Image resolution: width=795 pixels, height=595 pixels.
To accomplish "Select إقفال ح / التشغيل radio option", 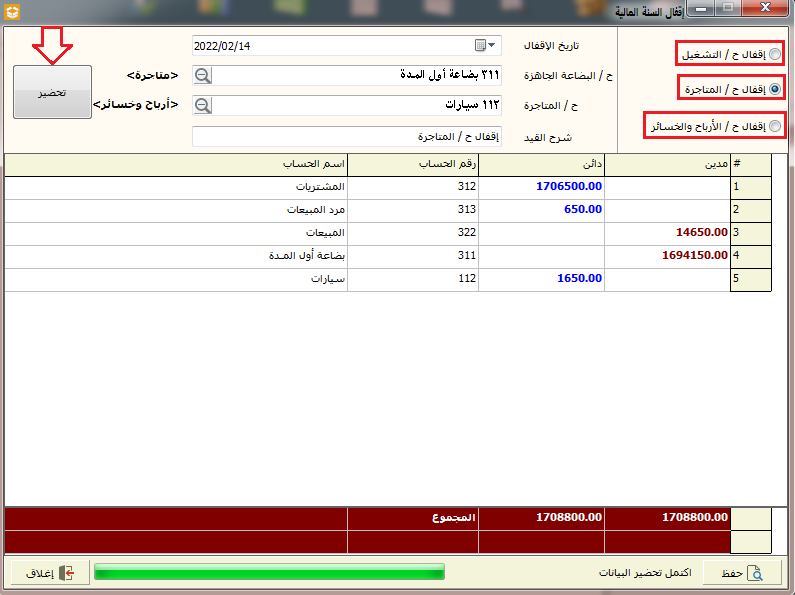I will pos(775,53).
